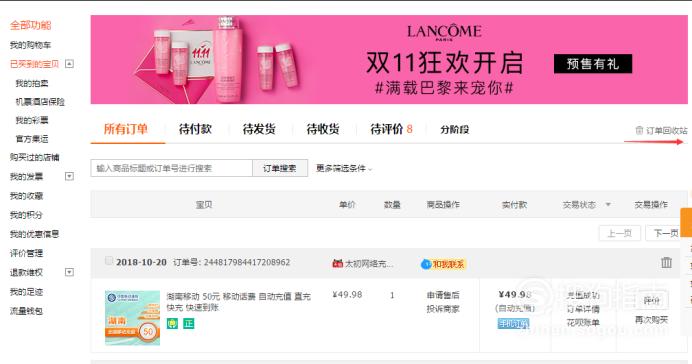Open 购买过的店铺 in the sidebar
Image resolution: width=692 pixels, height=364 pixels.
pos(34,157)
